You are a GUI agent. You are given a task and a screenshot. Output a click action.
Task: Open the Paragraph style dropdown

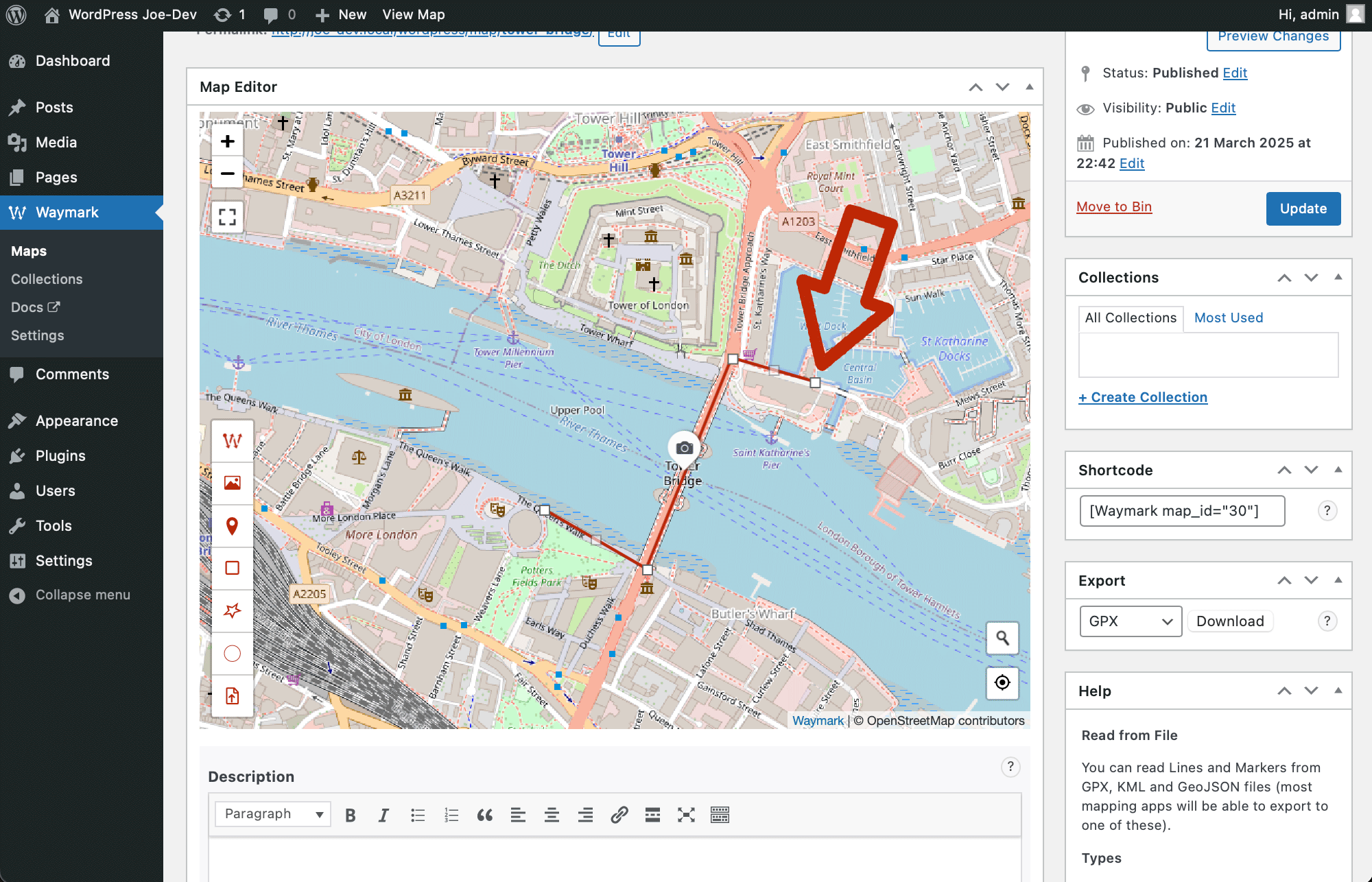[x=272, y=813]
